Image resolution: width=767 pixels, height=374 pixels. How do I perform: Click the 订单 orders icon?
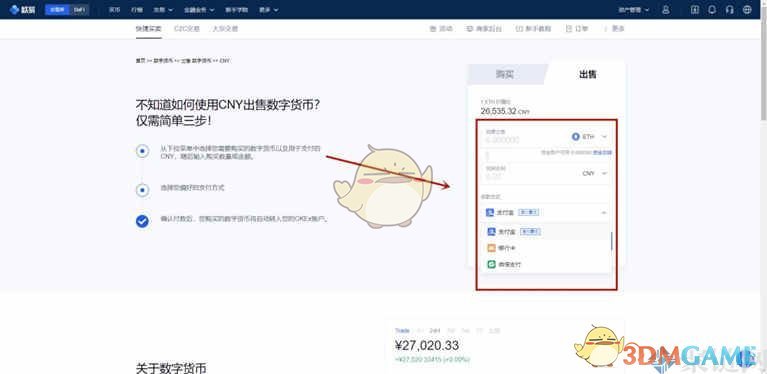(x=568, y=29)
